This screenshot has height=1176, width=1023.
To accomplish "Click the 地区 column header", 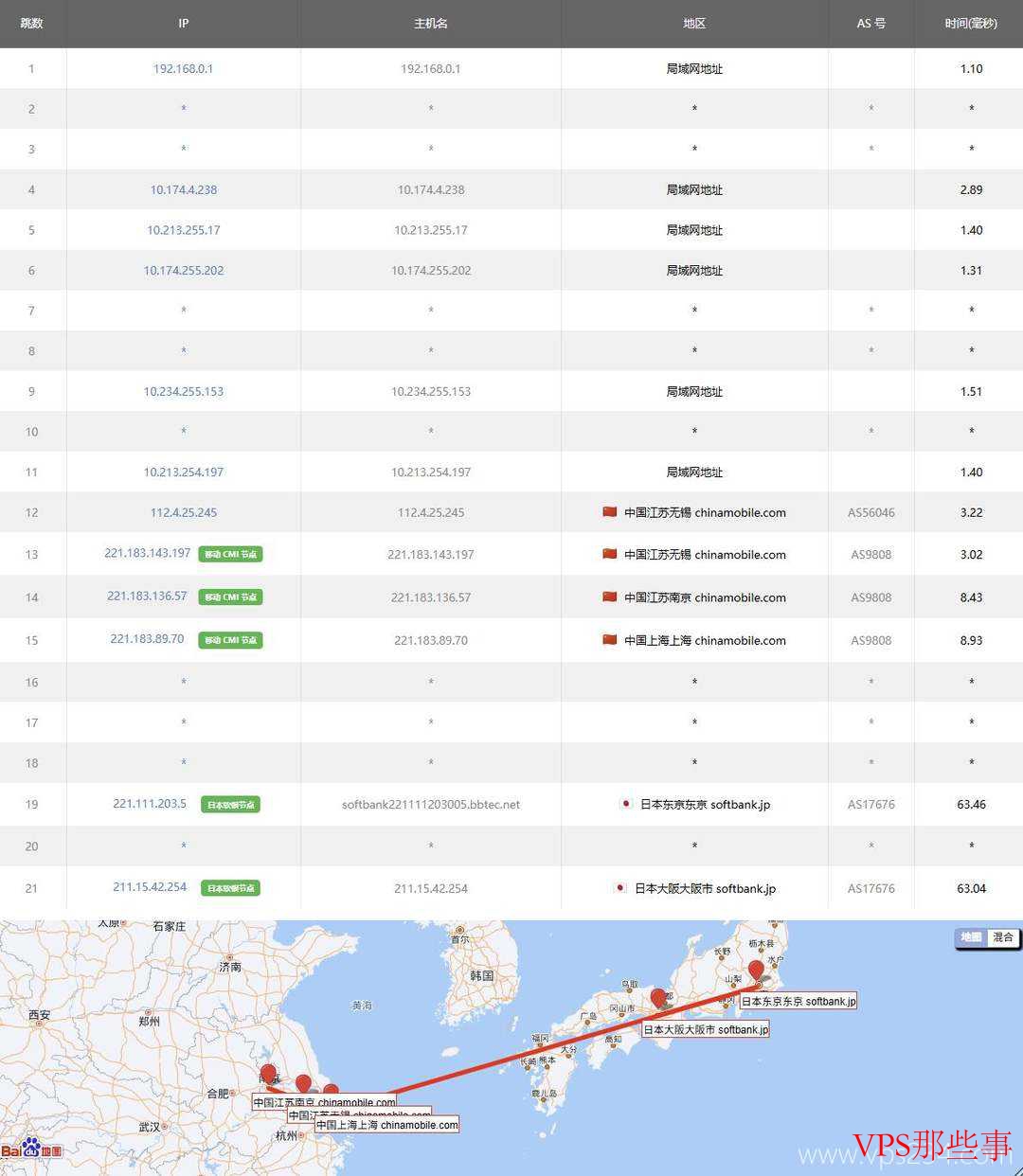I will pos(694,24).
